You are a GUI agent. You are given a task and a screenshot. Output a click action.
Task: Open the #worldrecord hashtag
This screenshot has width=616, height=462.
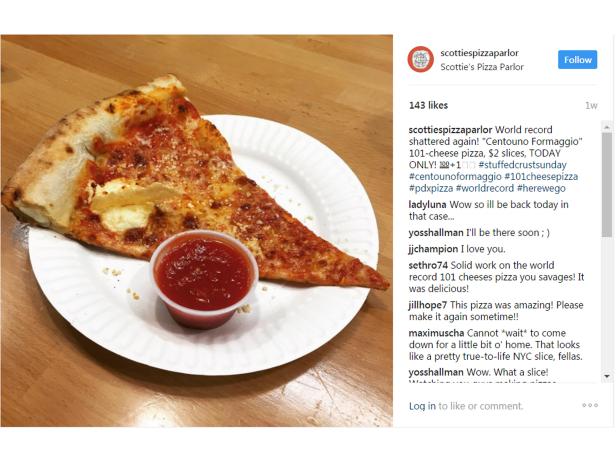485,188
